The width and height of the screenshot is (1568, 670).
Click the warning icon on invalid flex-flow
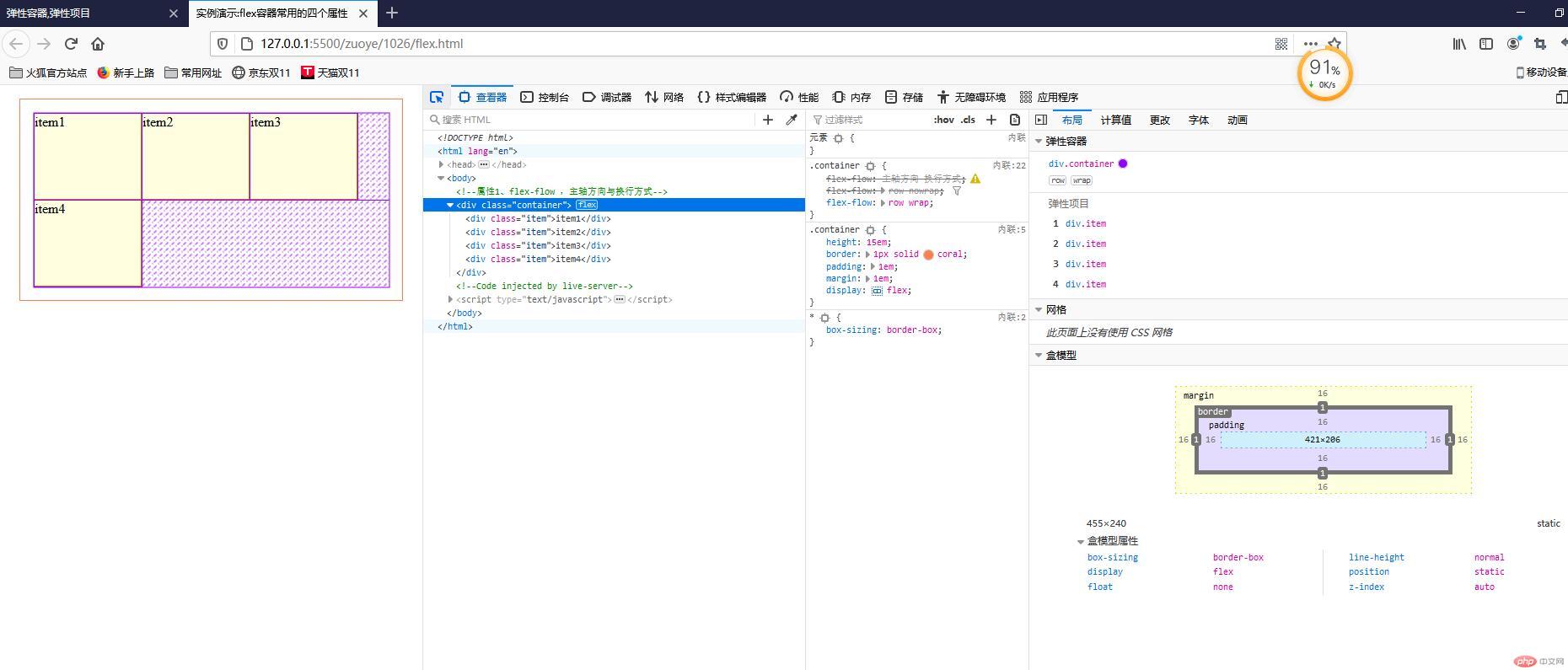click(975, 179)
